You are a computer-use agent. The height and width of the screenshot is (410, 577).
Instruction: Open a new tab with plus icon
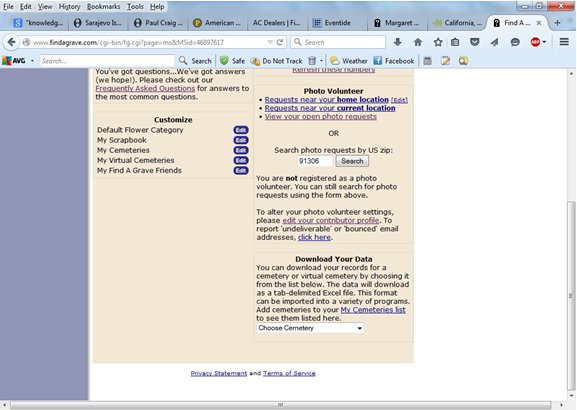(x=557, y=23)
